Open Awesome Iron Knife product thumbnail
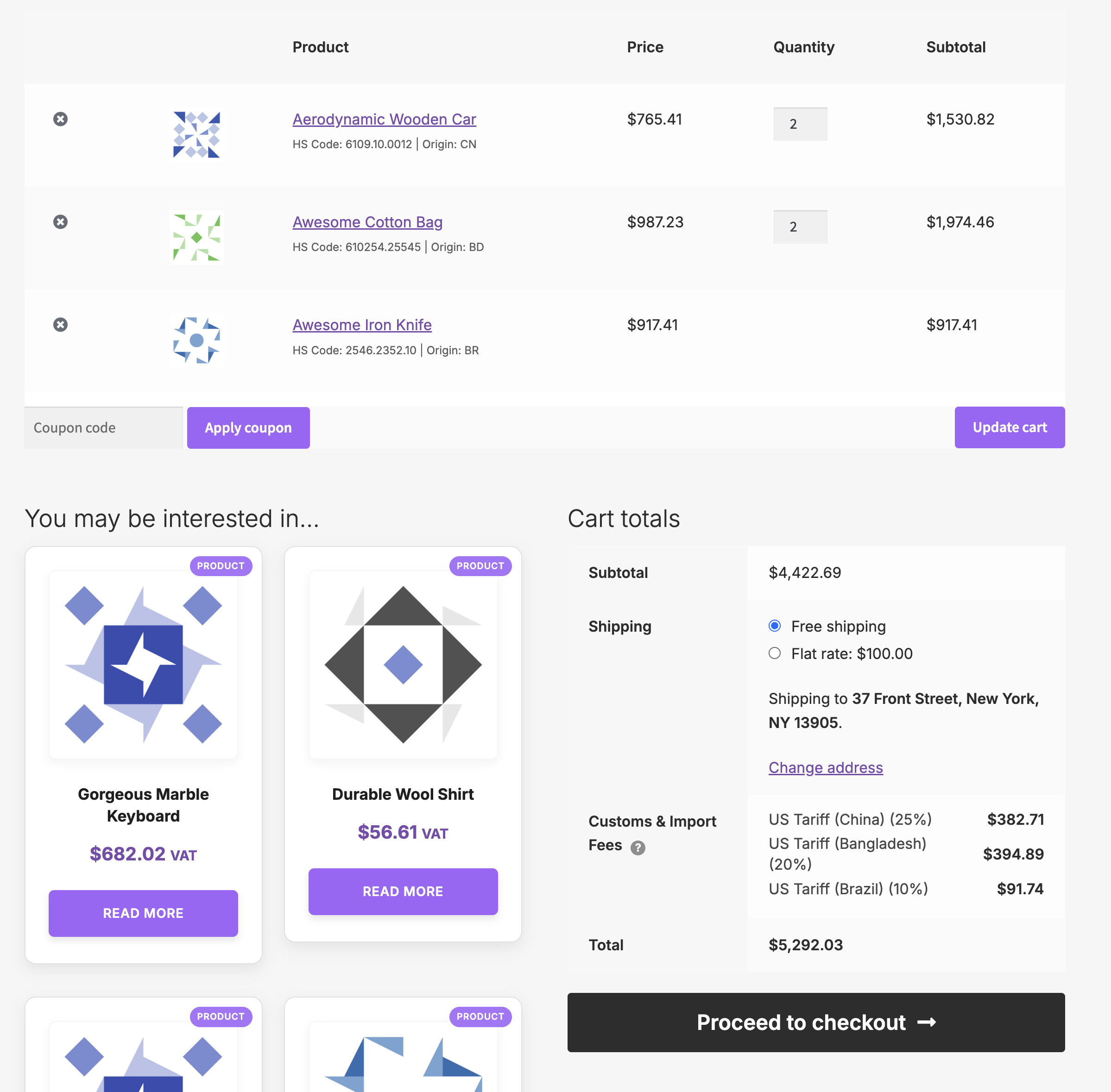1111x1092 pixels. [x=197, y=340]
